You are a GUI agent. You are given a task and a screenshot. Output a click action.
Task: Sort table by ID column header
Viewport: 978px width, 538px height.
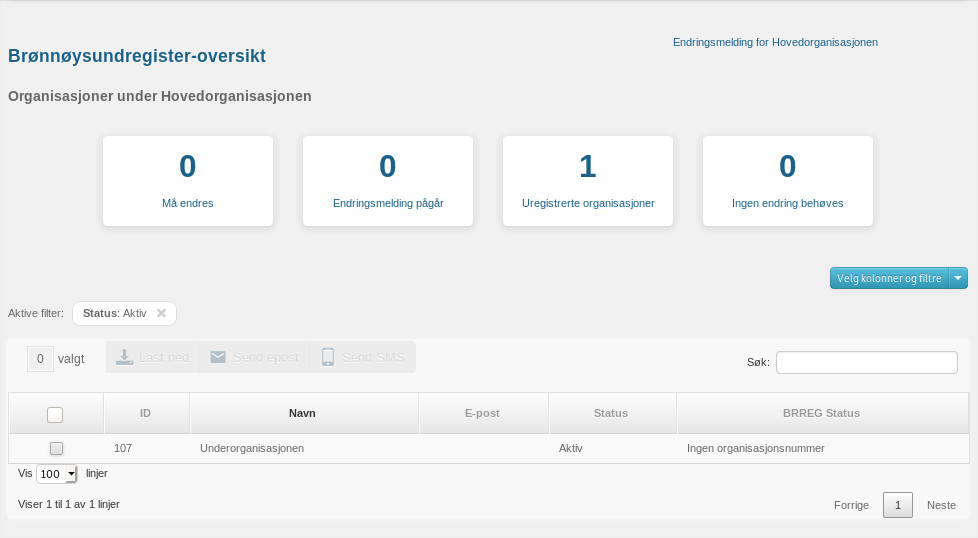[x=145, y=413]
